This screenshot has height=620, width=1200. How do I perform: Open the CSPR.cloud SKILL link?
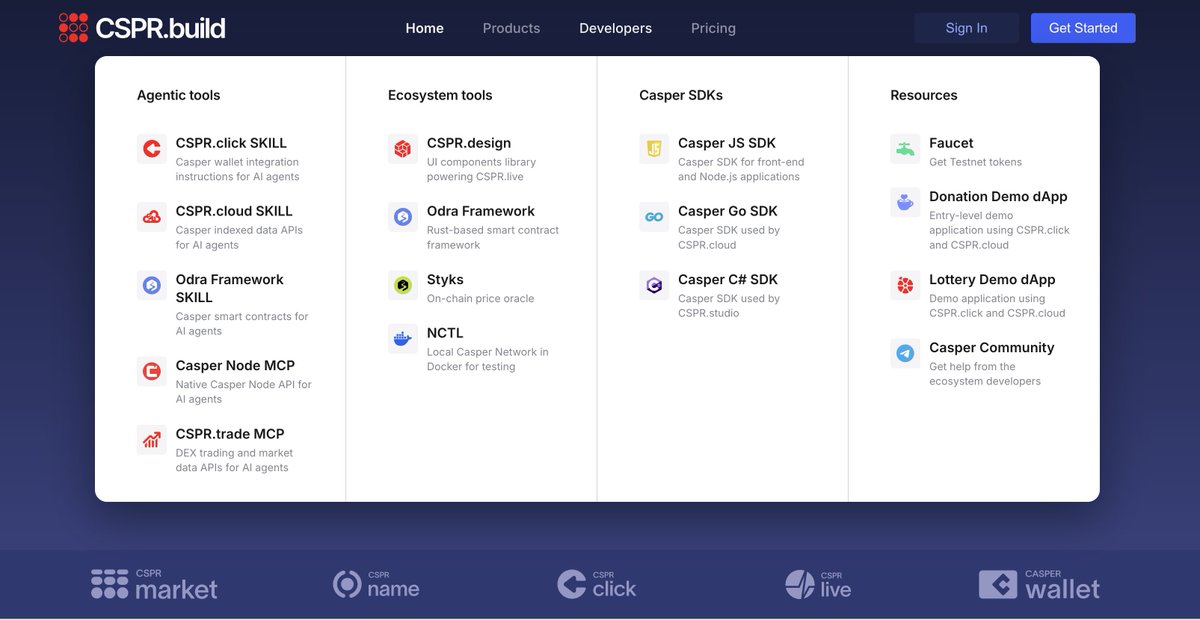[234, 211]
